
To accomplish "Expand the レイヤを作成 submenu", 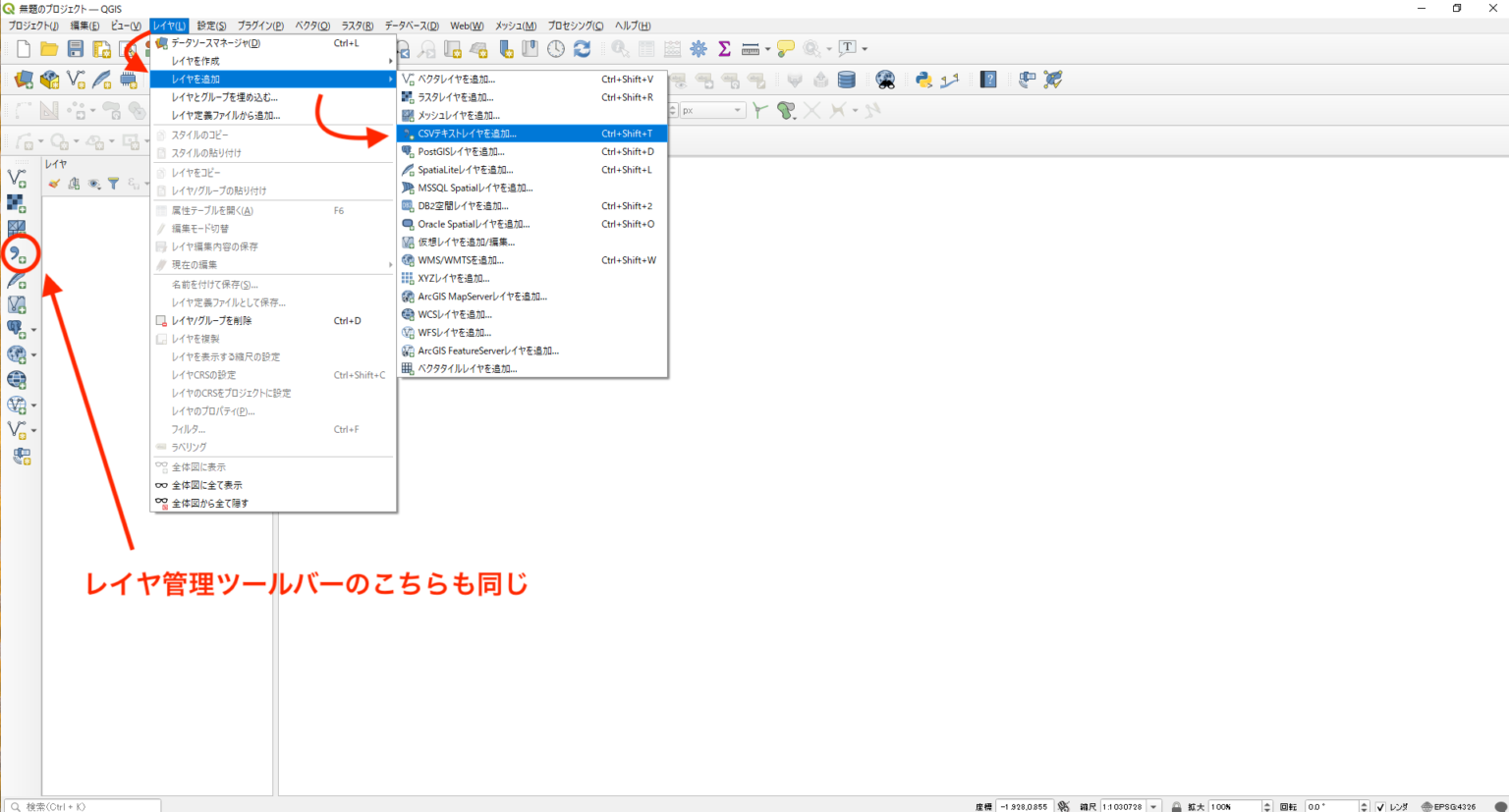I will (x=226, y=60).
